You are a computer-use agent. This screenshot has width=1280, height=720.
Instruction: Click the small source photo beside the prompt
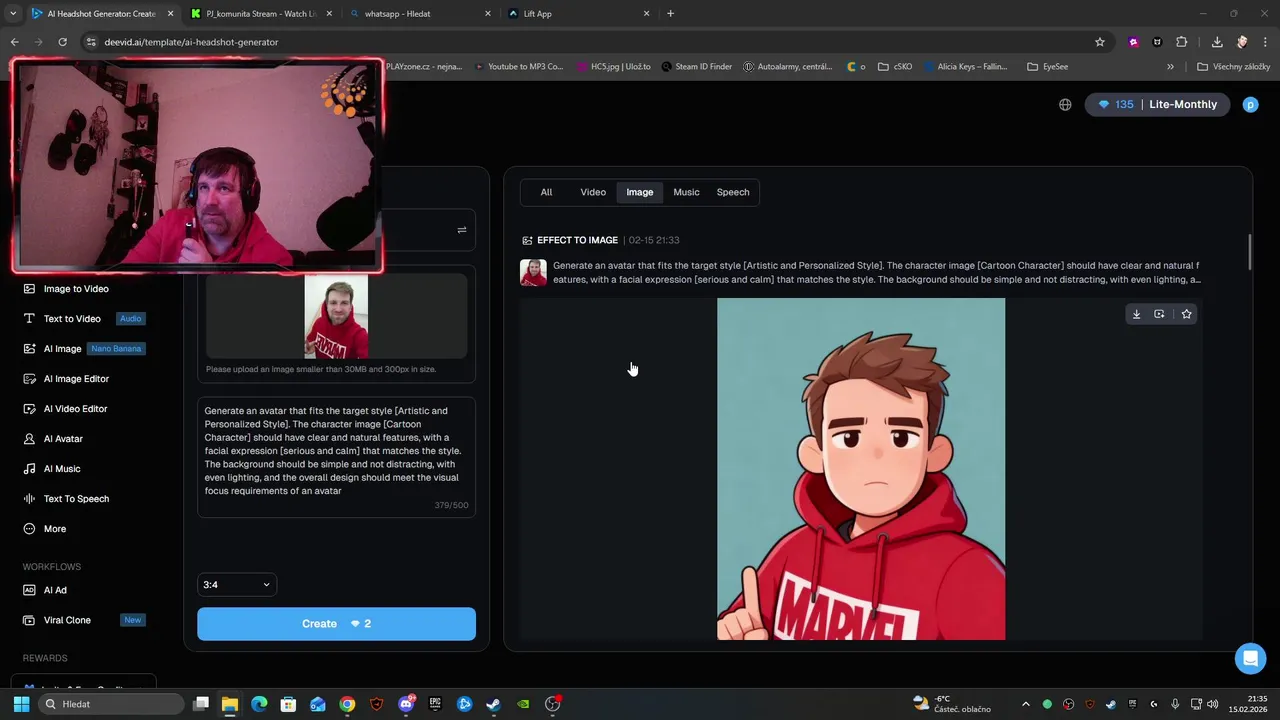point(533,273)
